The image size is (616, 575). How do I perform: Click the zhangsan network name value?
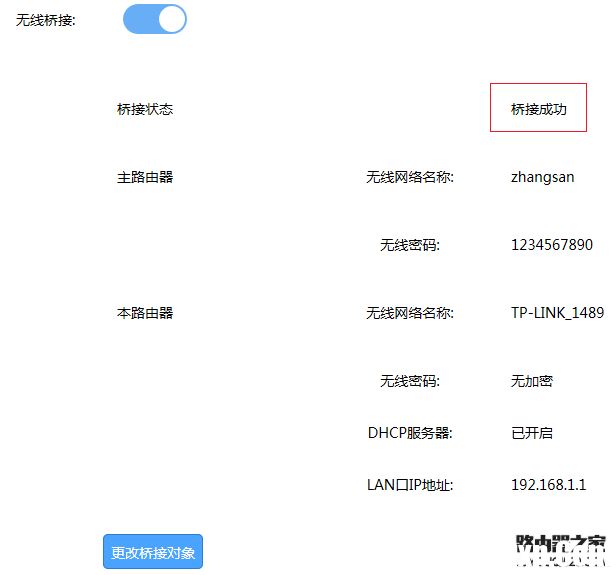coord(542,177)
